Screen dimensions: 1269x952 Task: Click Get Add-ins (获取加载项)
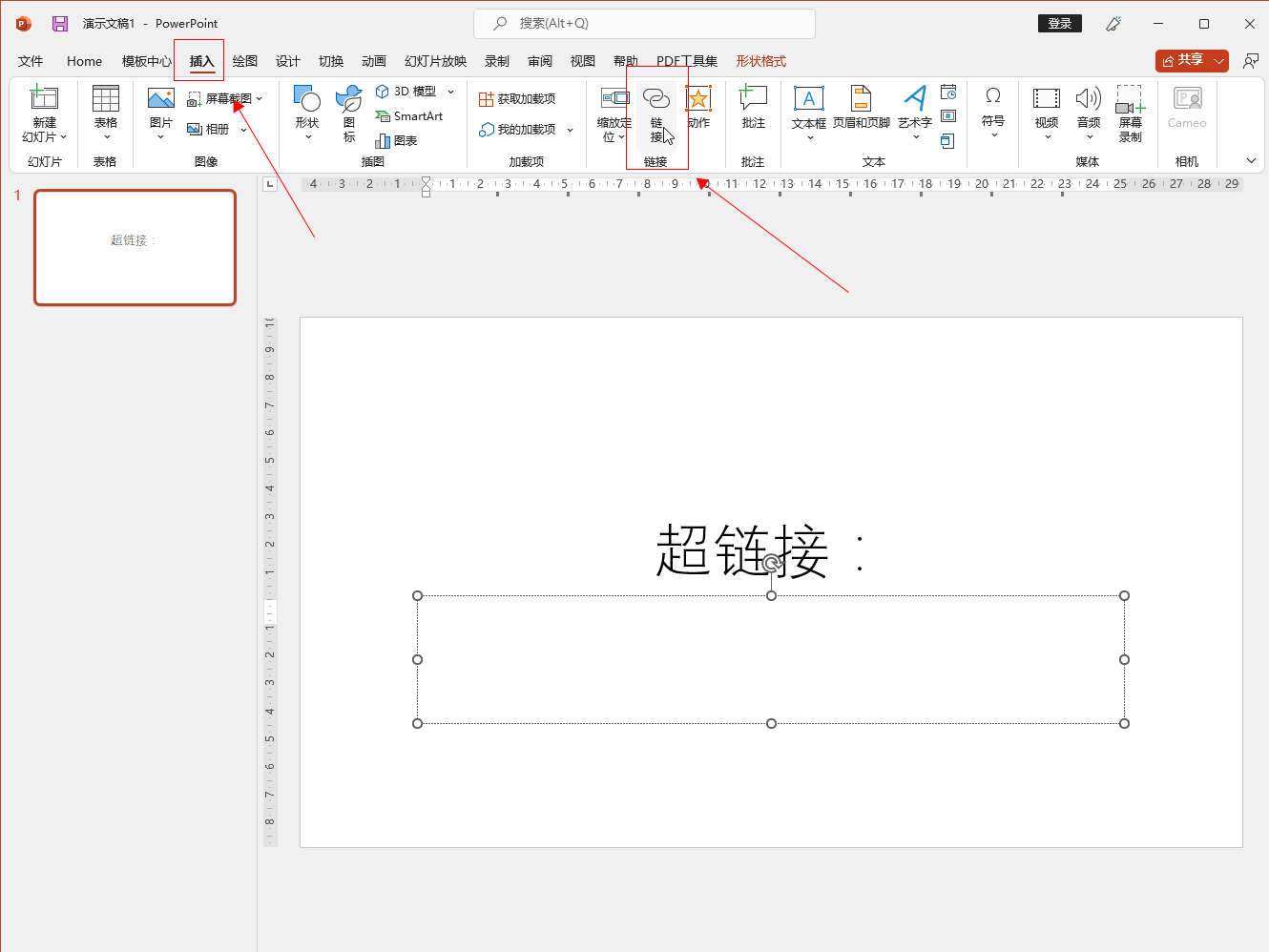point(517,99)
